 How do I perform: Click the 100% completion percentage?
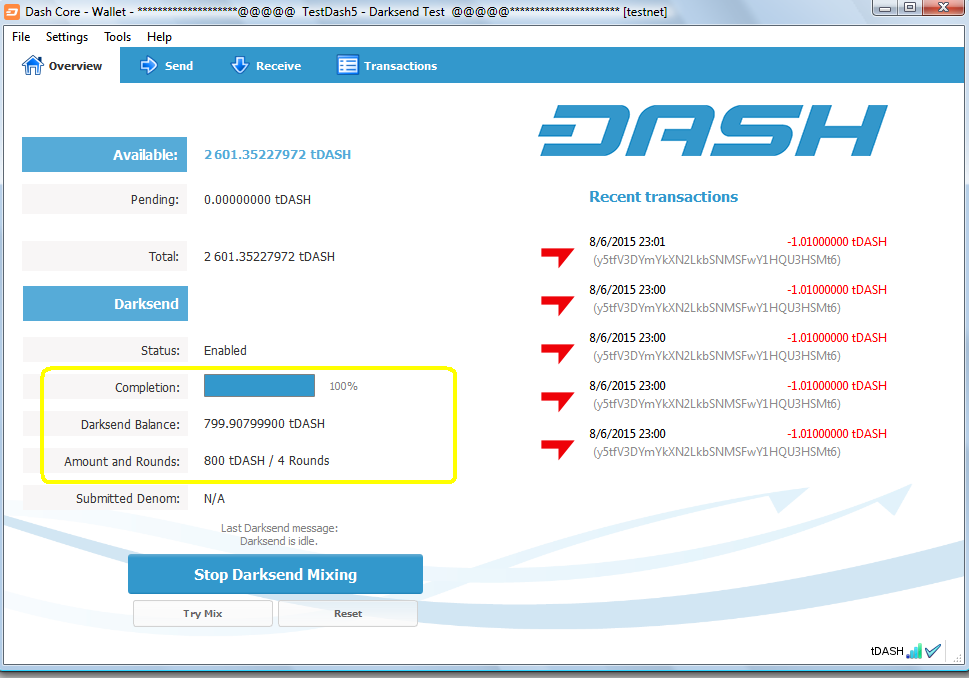[x=344, y=386]
